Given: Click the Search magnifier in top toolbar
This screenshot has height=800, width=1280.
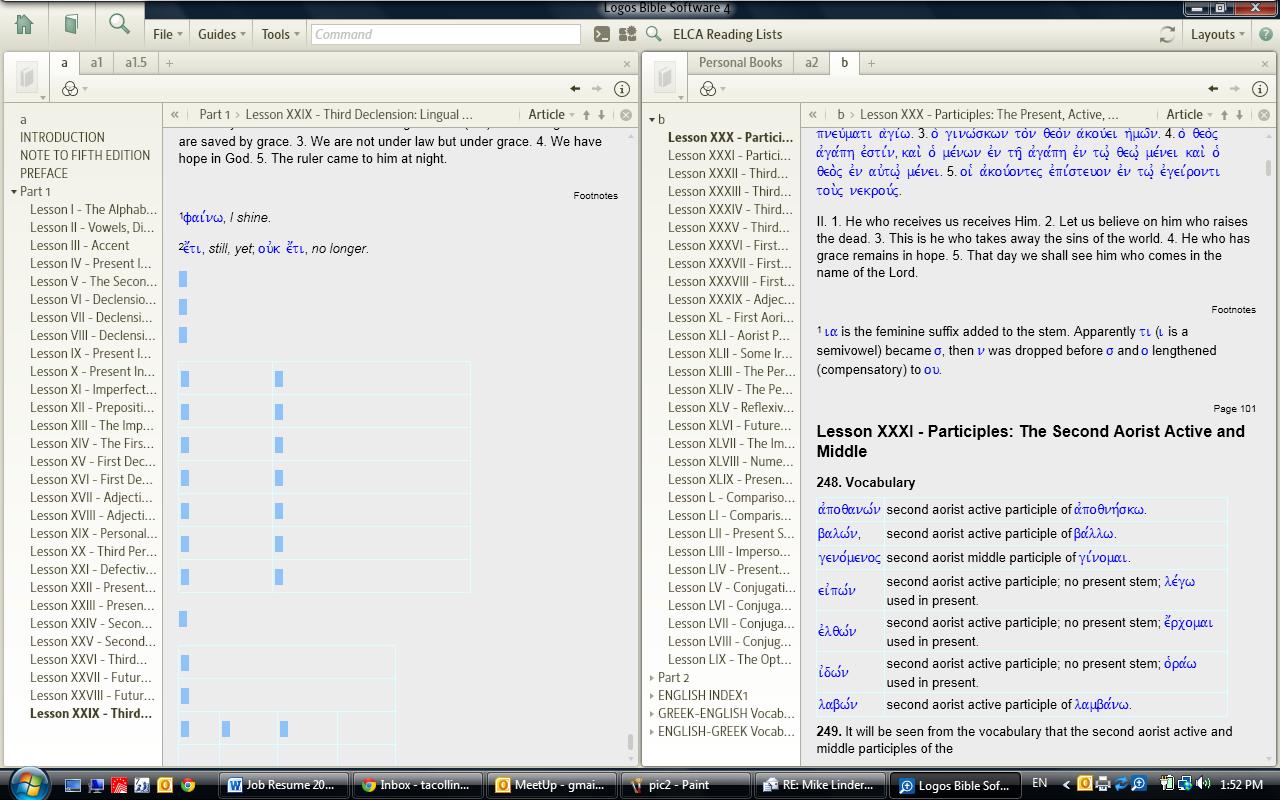Looking at the screenshot, I should tap(119, 24).
